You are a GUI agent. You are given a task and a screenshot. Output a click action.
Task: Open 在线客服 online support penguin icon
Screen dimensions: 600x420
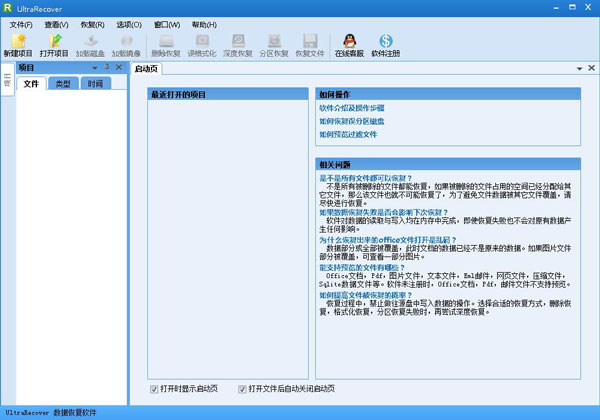(347, 41)
